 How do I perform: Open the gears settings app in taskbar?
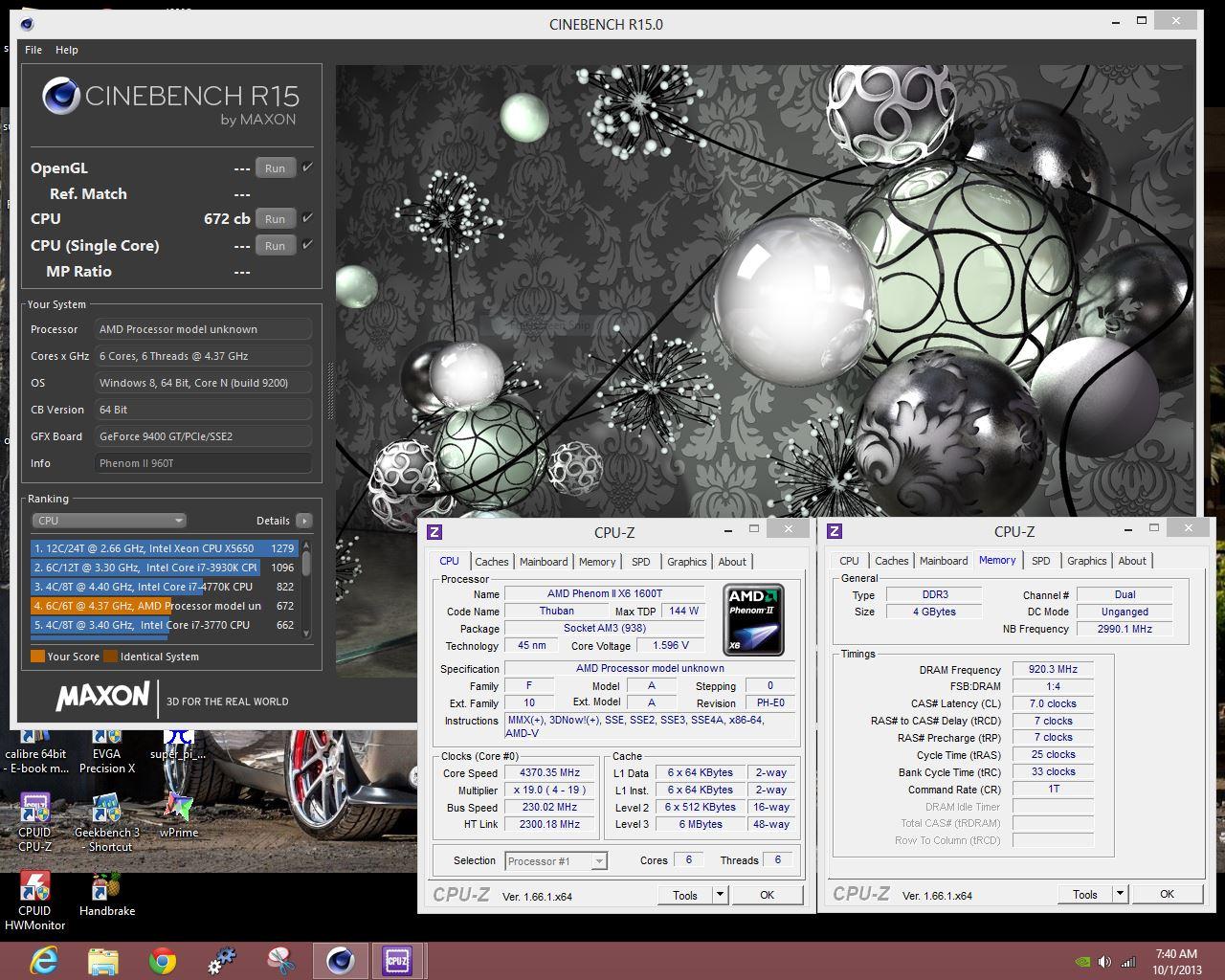click(221, 961)
